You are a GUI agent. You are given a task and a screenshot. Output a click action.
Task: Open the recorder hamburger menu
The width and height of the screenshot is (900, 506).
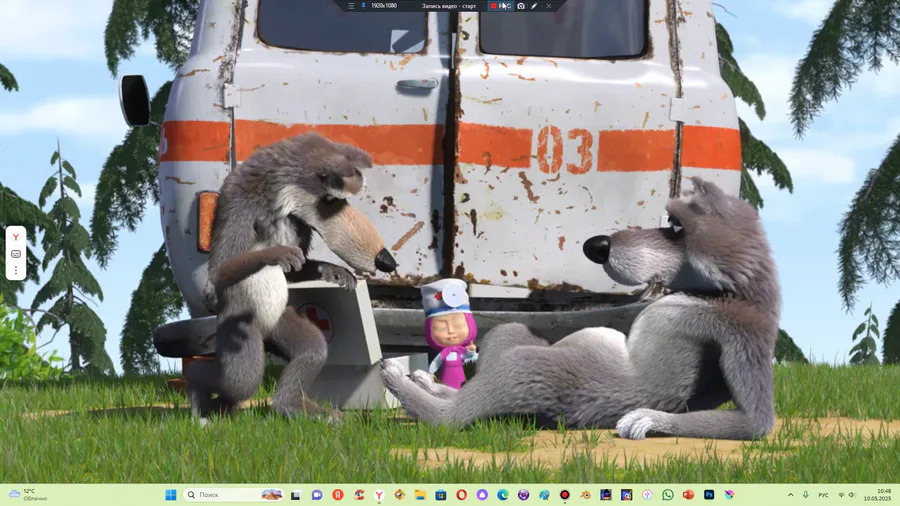(351, 6)
